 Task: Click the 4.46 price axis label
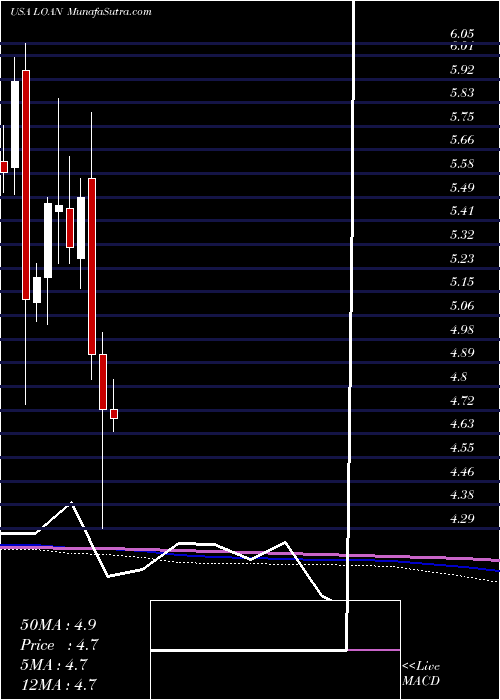click(x=462, y=471)
